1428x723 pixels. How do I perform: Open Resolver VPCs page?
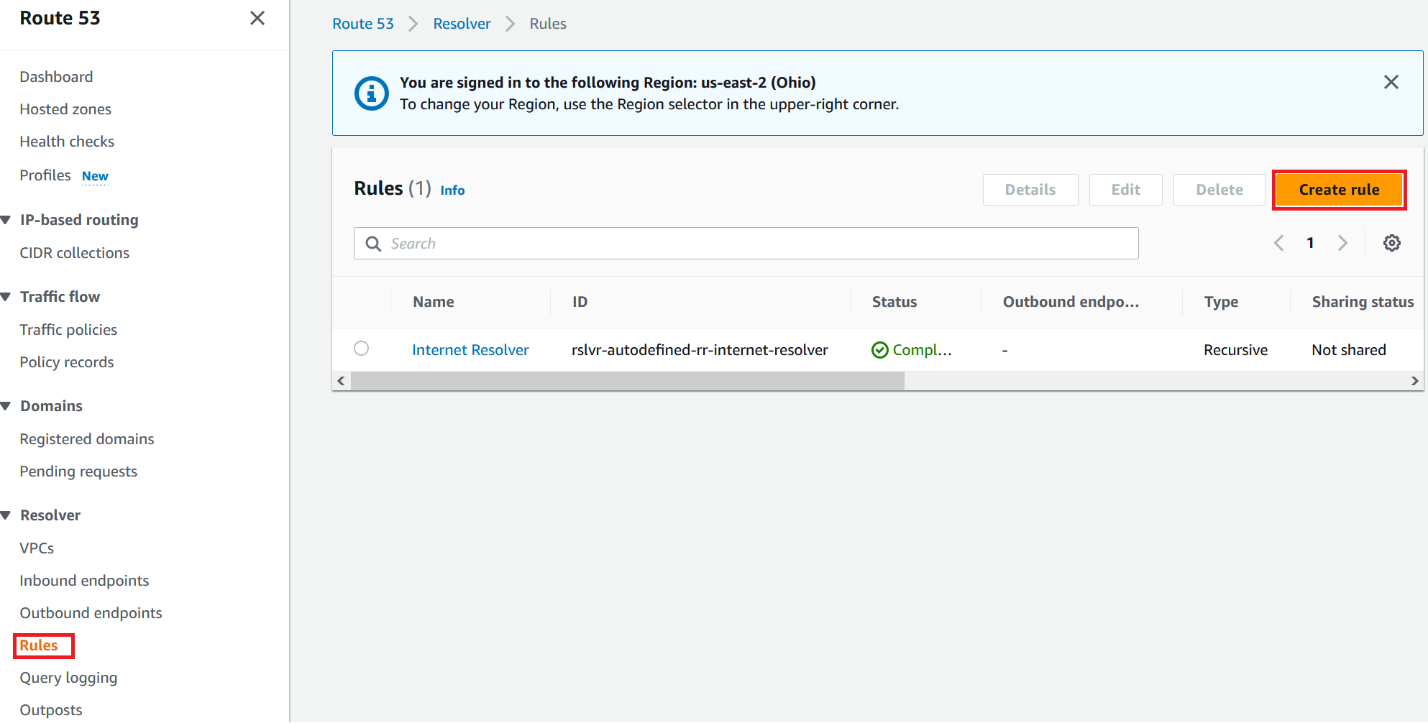(x=37, y=548)
